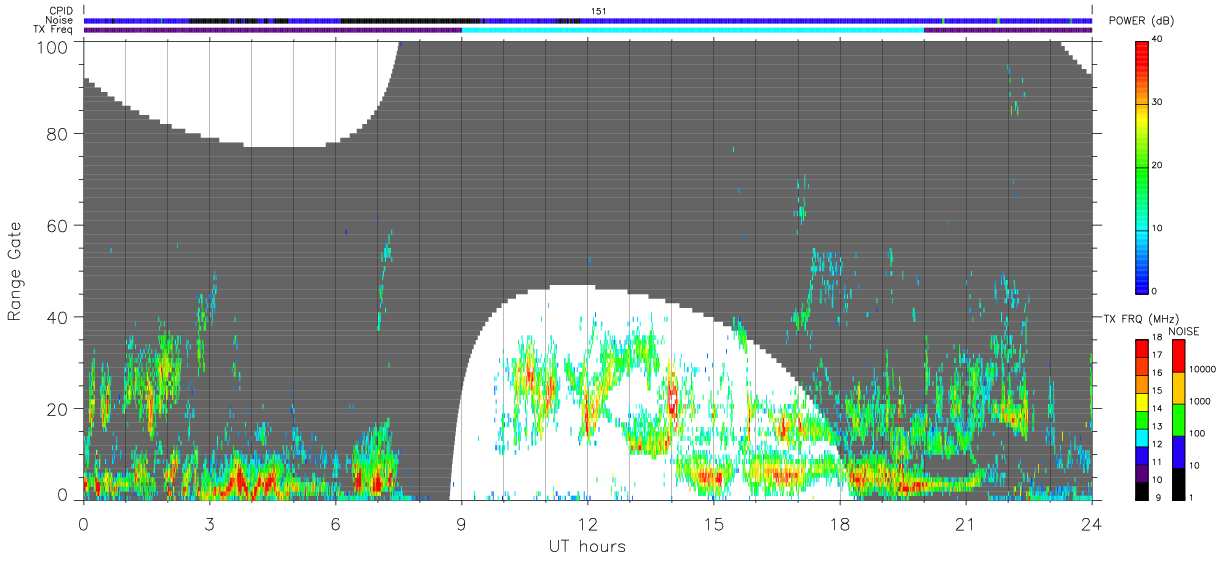Click the 40 label on Range Gate axis

(x=57, y=318)
